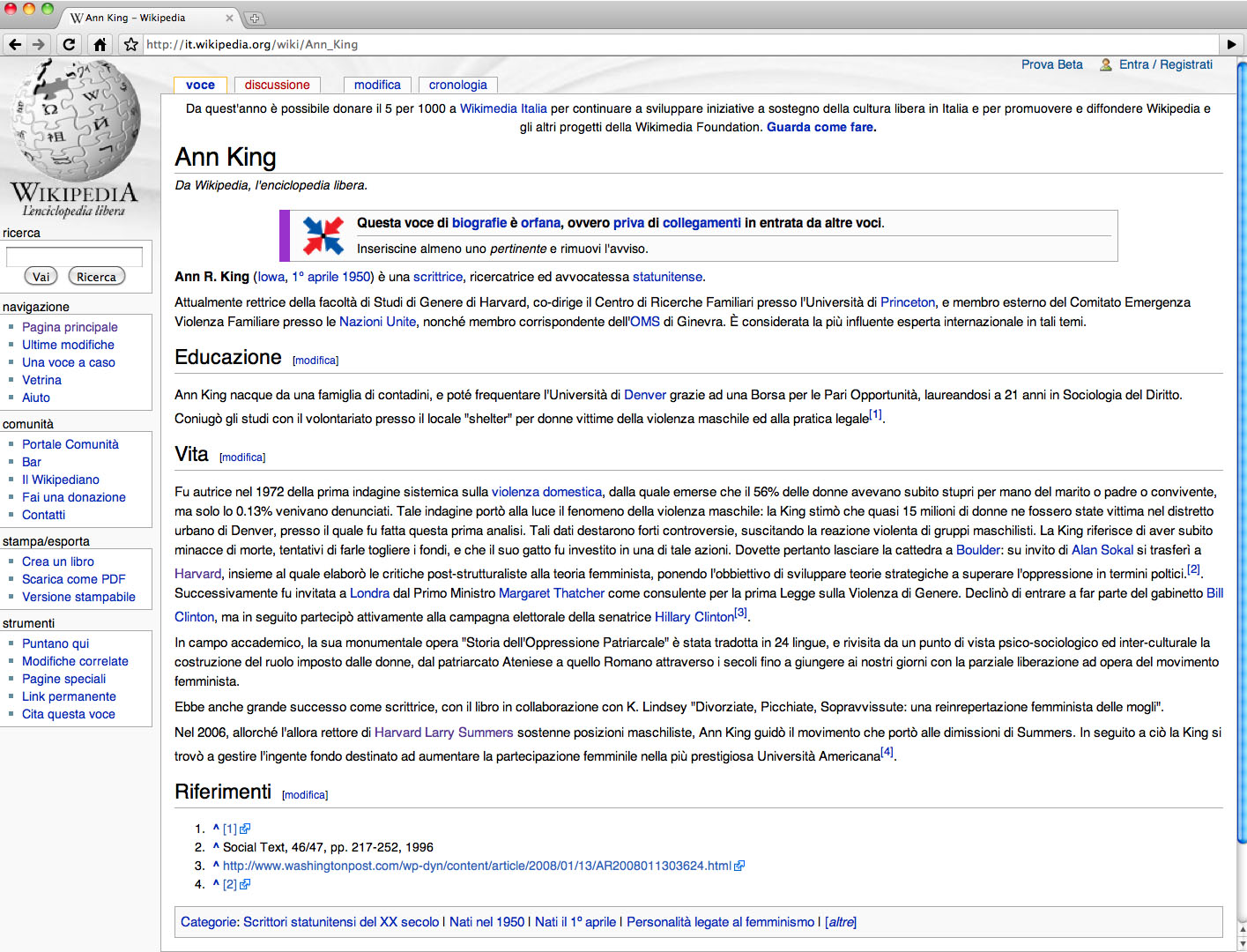Screen dimensions: 1247x952
Task: Click the Ricerca search button
Action: pyautogui.click(x=96, y=277)
